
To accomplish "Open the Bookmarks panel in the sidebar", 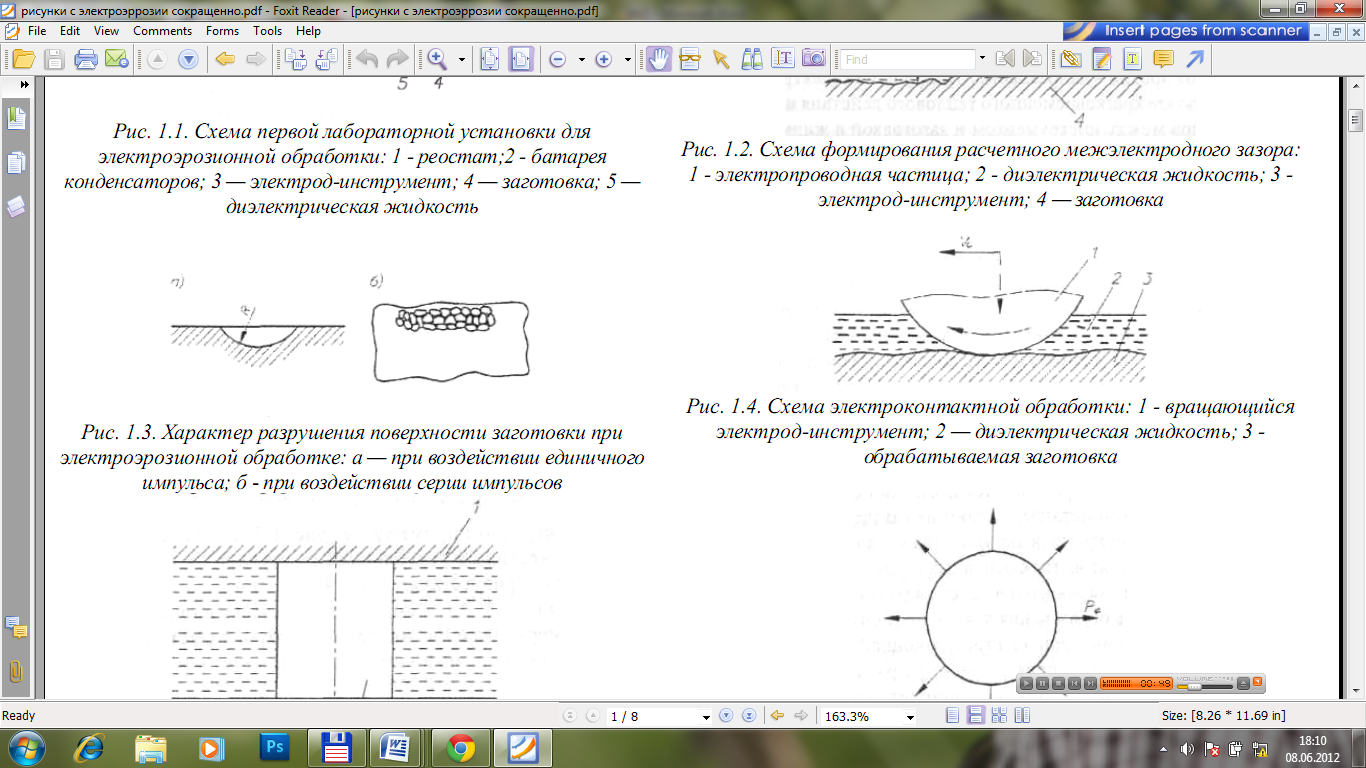I will pyautogui.click(x=16, y=118).
